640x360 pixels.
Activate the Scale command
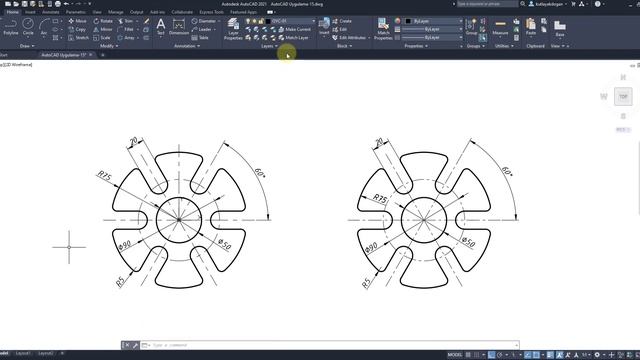click(102, 38)
